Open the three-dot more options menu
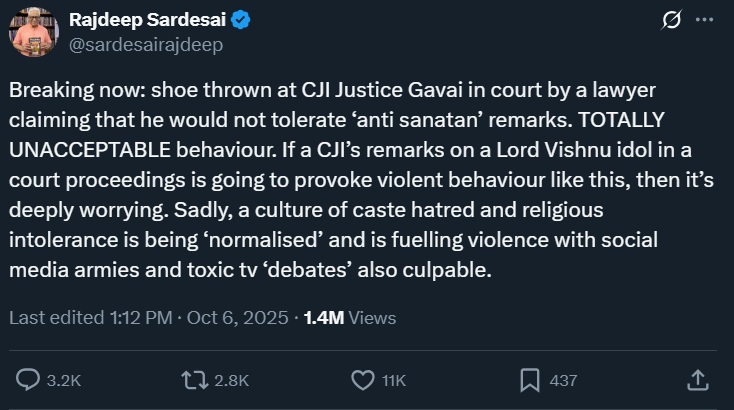This screenshot has width=734, height=410. (704, 20)
